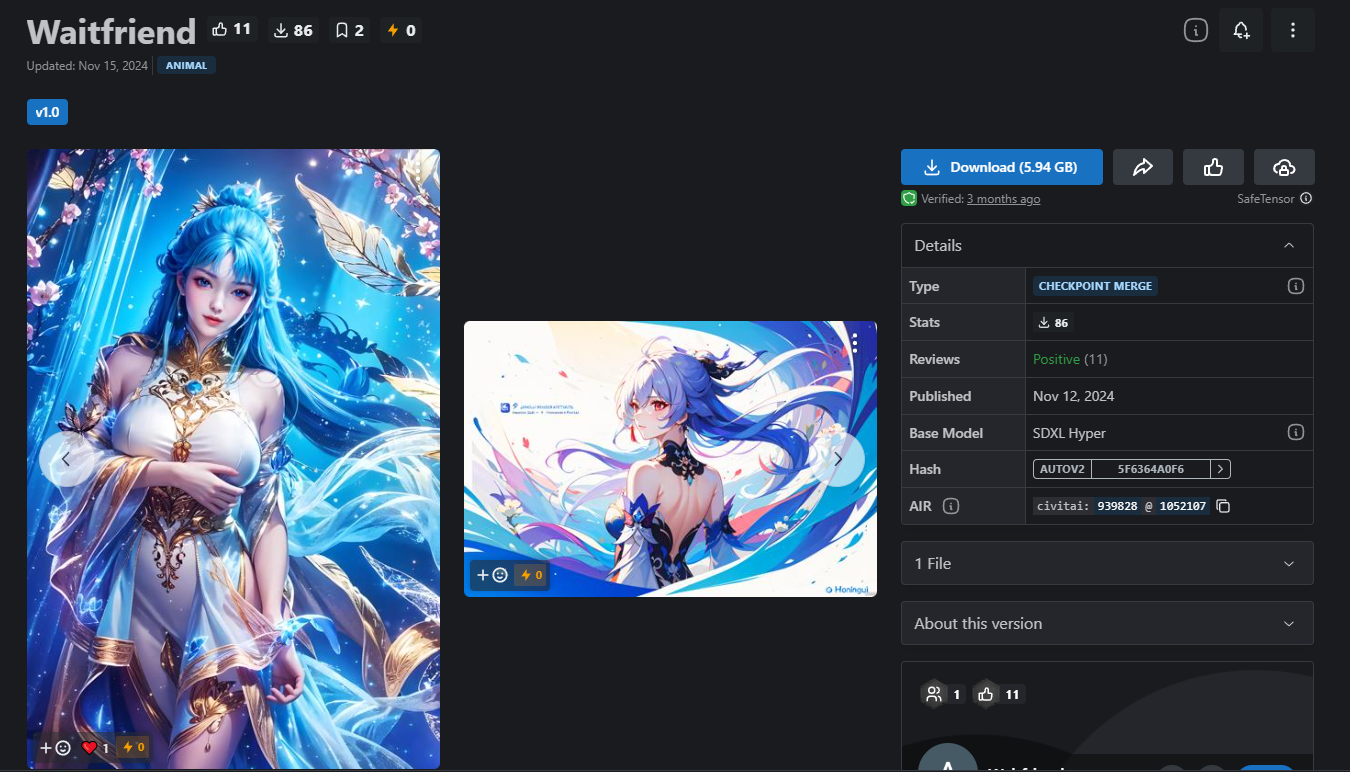Click the SDXL Hyper base model value
Viewport: 1350px width, 772px height.
pos(1069,433)
